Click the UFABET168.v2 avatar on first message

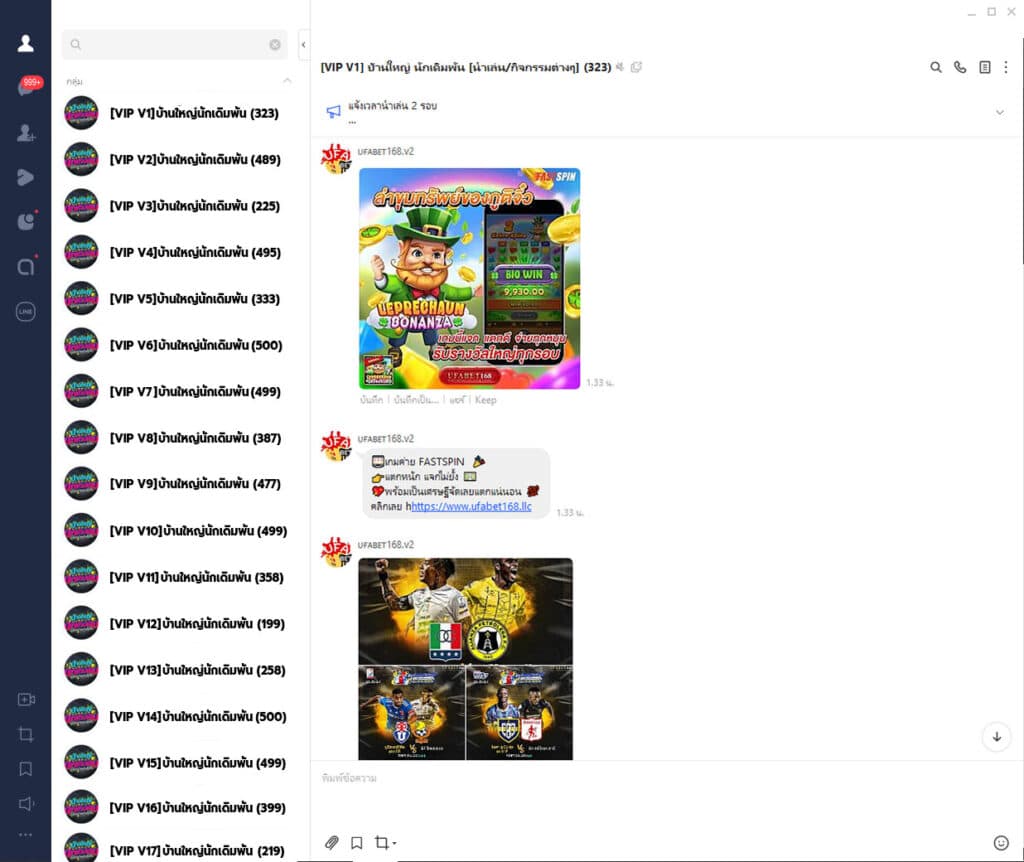click(x=336, y=159)
